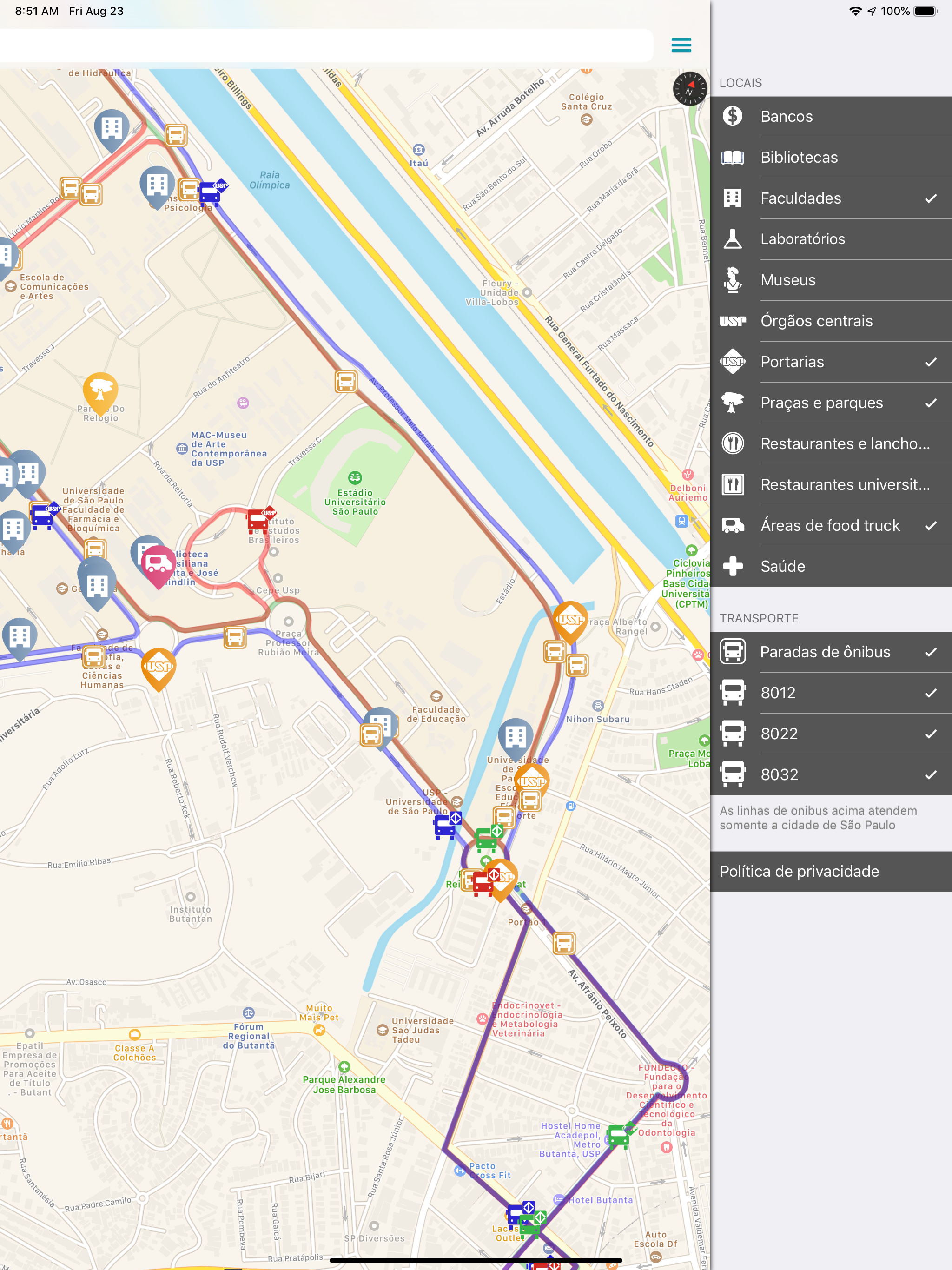Screen dimensions: 952x1270
Task: Tap the Nihon Subaru map label
Action: tap(598, 719)
